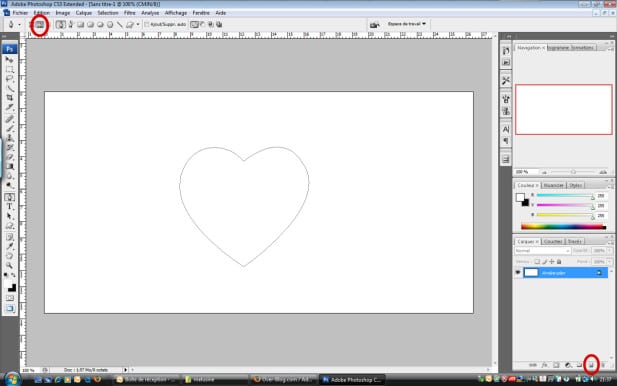
Task: Select the Eraser tool
Action: tap(9, 157)
